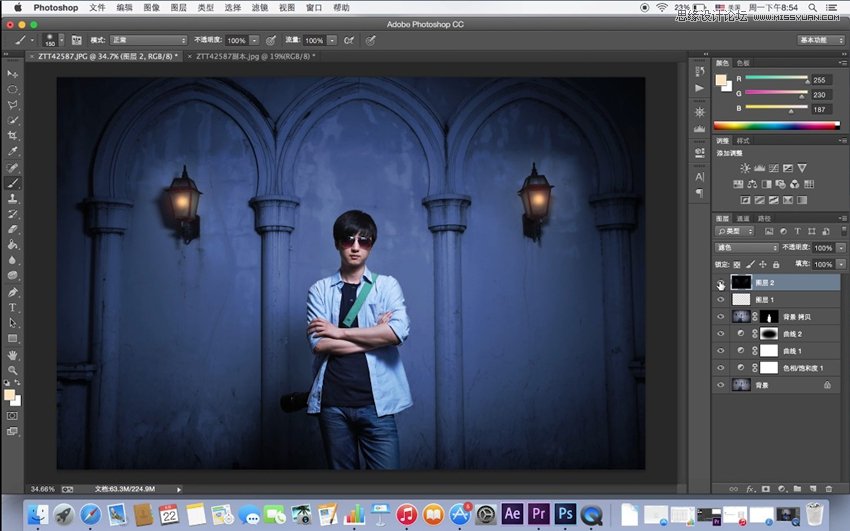Select the Zoom tool
Screen dimensions: 850x531
point(12,370)
